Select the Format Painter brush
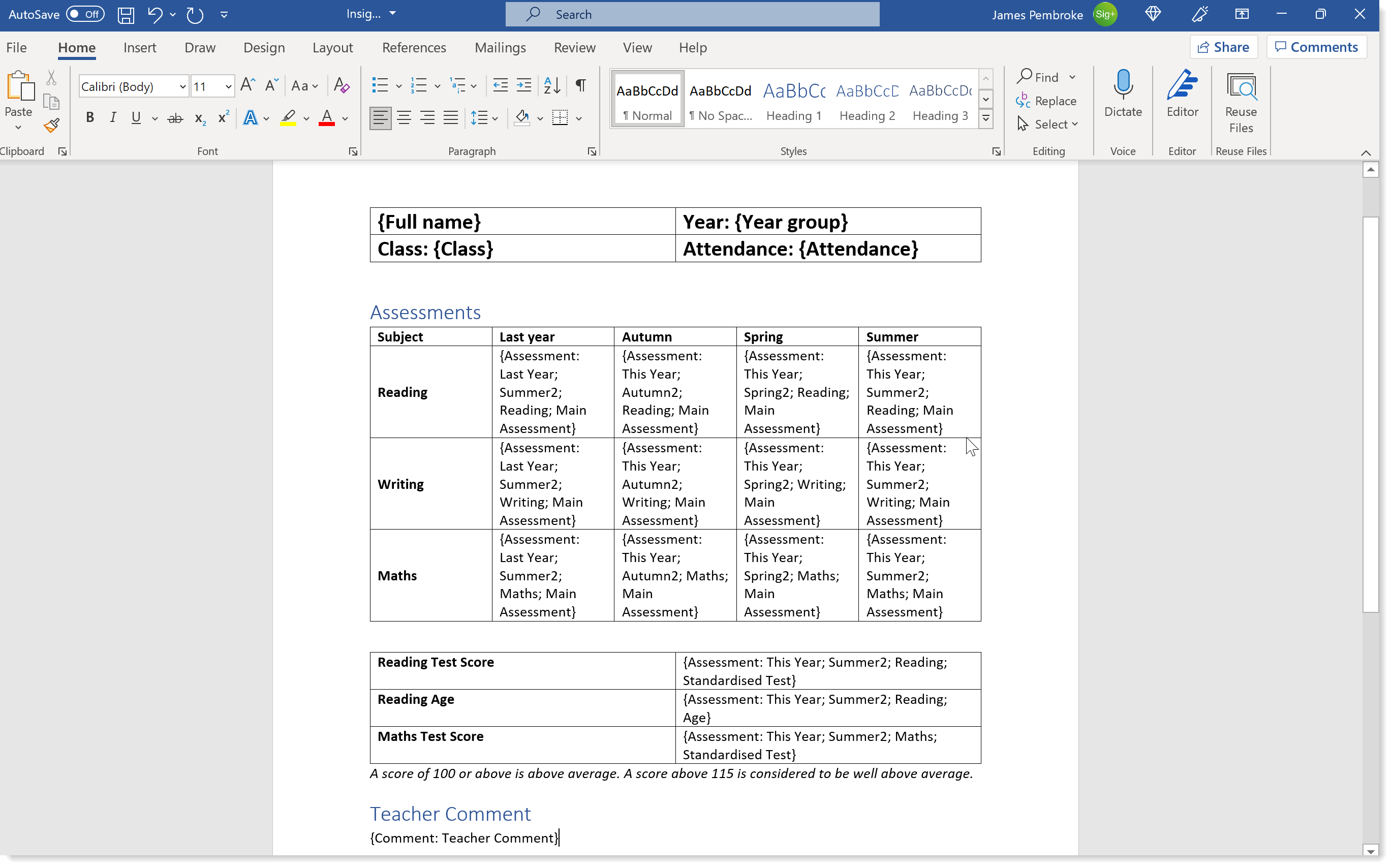 [51, 126]
